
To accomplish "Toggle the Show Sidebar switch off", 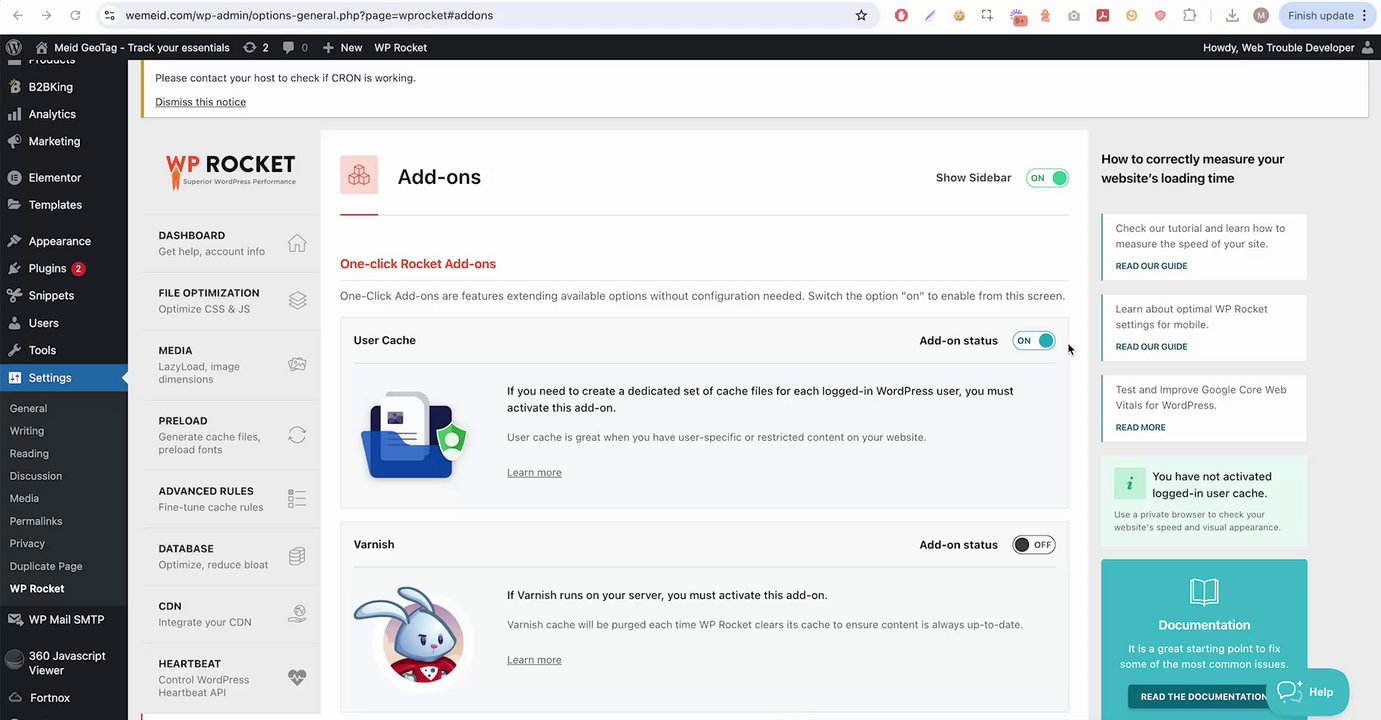I will 1047,178.
